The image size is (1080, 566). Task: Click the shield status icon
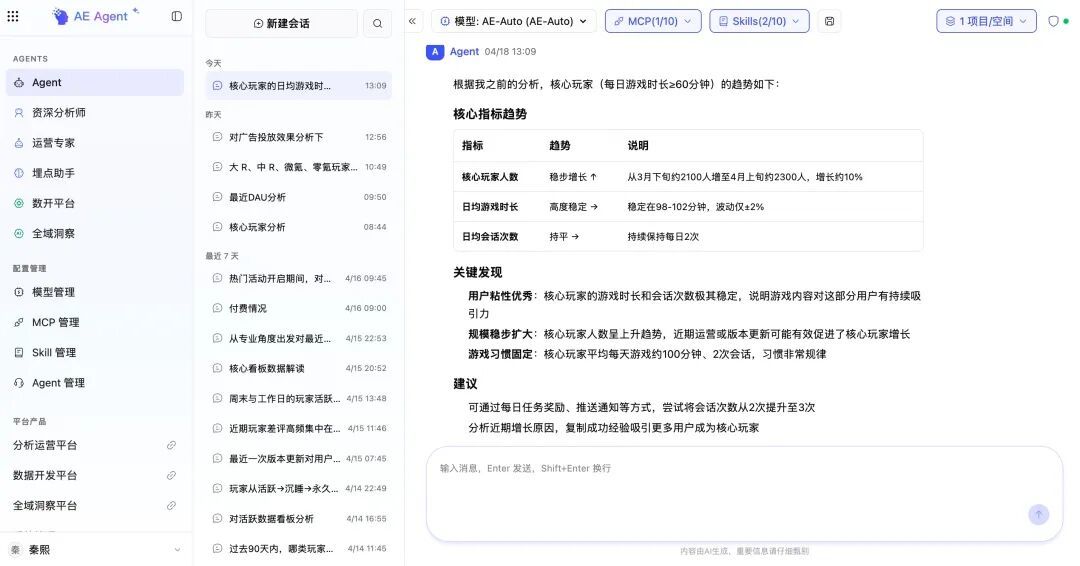tap(1053, 21)
